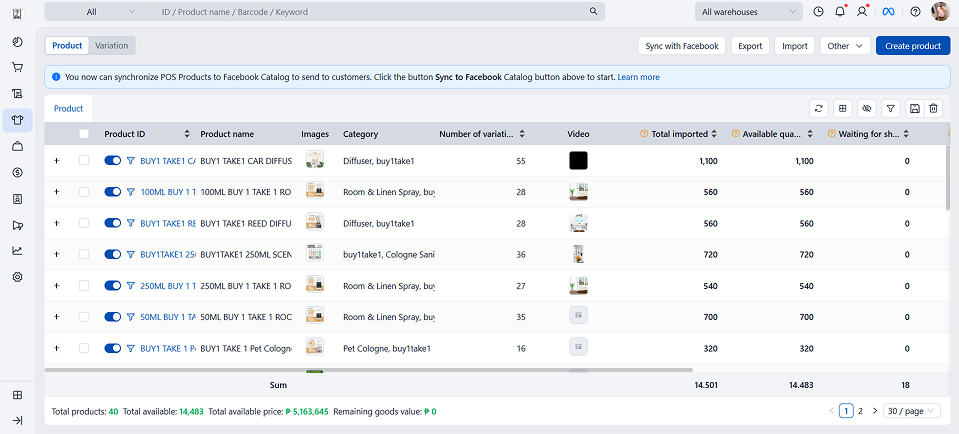Screen dimensions: 959x434
Task: Click the refresh icon above the table
Action: (x=819, y=108)
